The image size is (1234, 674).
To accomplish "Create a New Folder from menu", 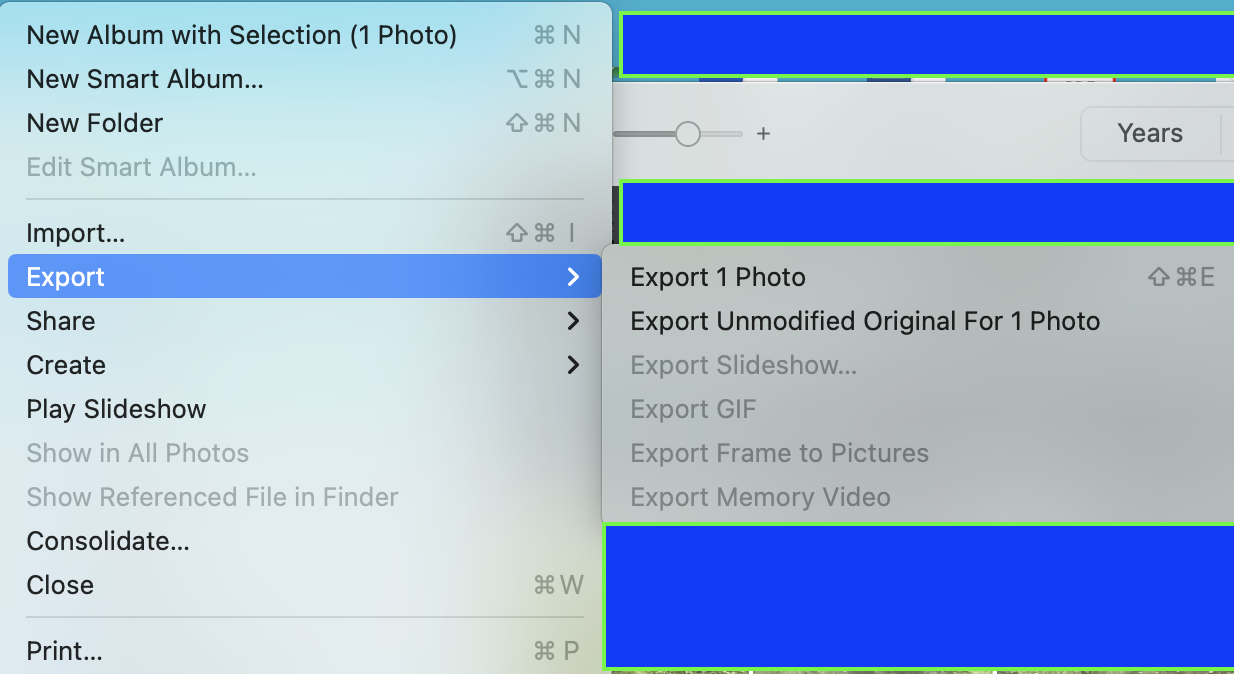I will point(95,123).
